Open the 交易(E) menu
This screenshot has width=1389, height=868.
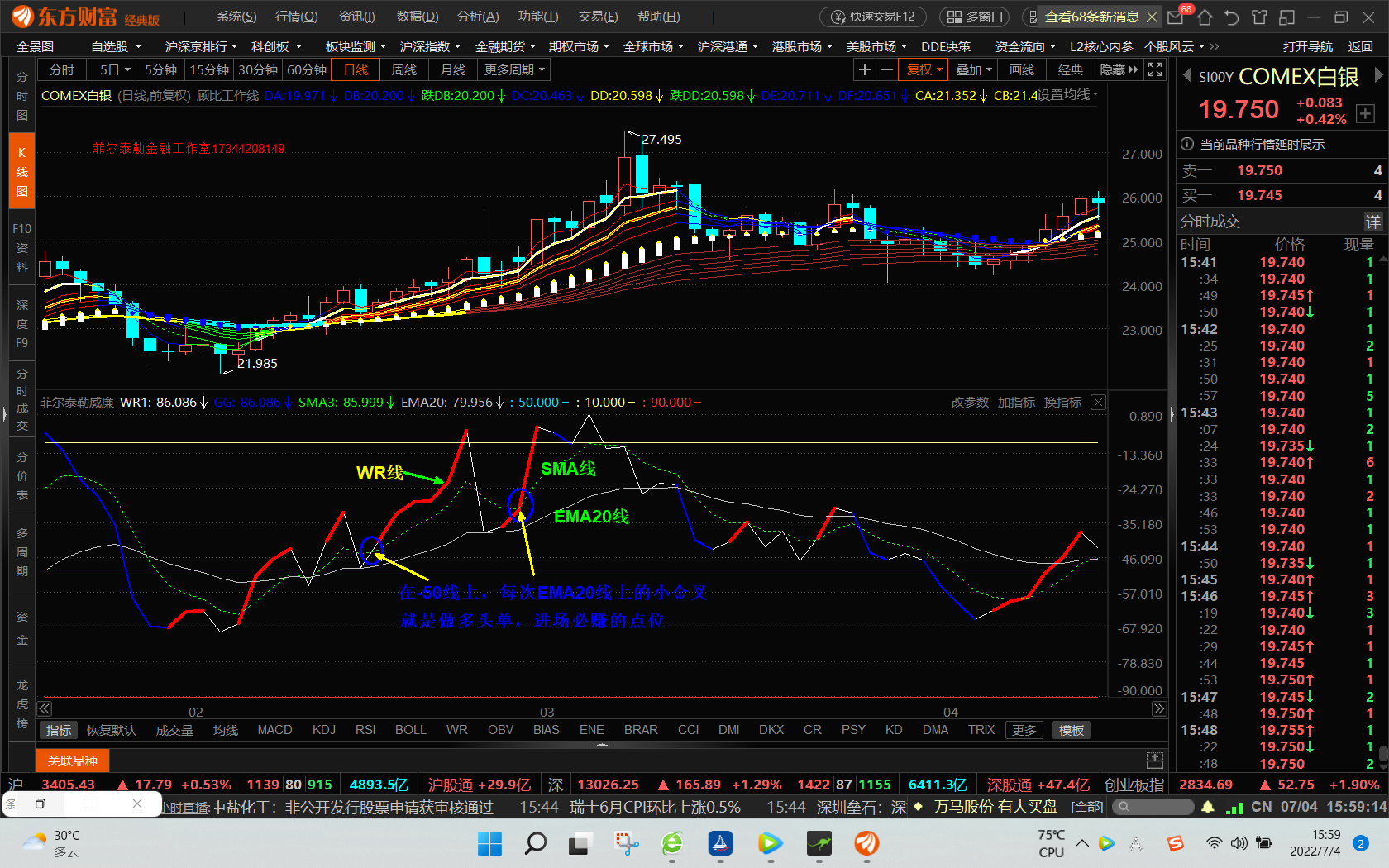coord(598,17)
